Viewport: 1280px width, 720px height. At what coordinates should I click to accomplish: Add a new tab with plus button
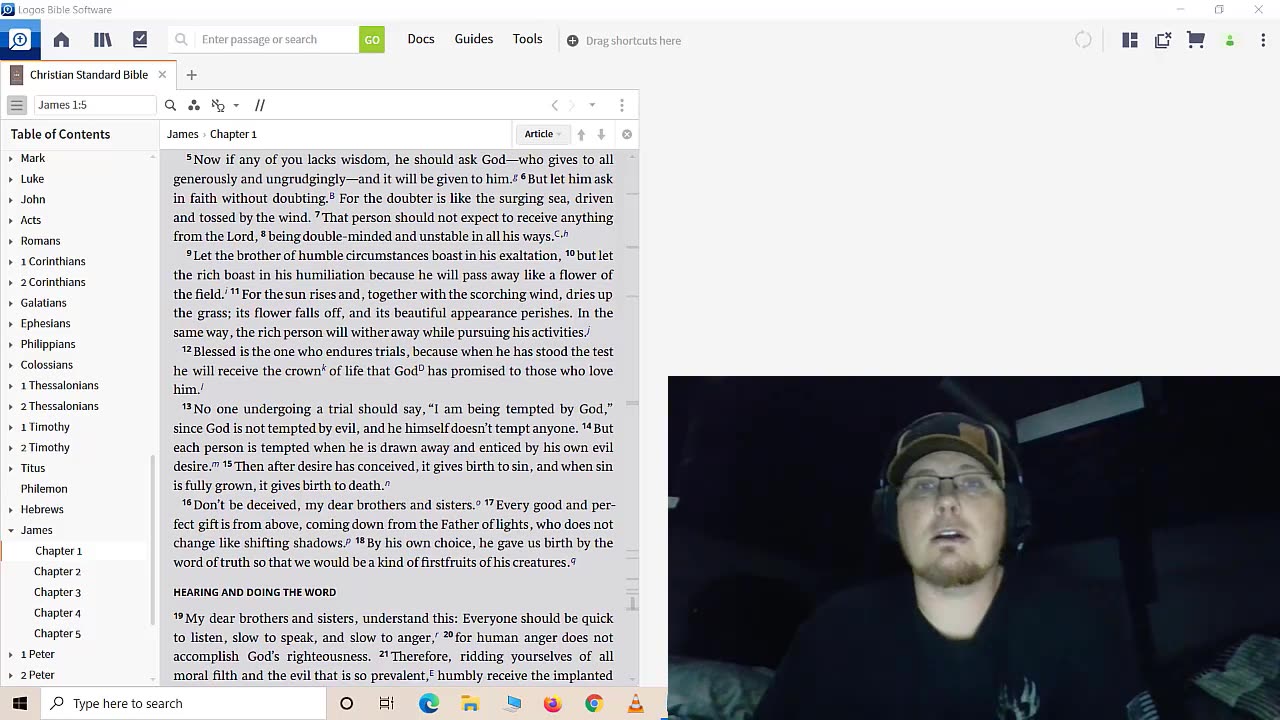click(x=191, y=75)
